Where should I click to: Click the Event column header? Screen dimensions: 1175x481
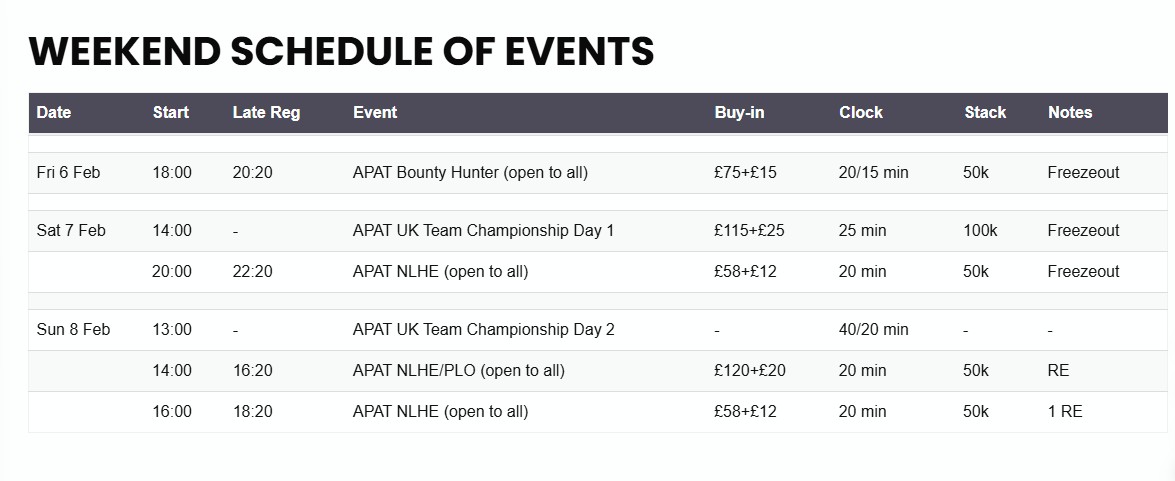point(375,113)
